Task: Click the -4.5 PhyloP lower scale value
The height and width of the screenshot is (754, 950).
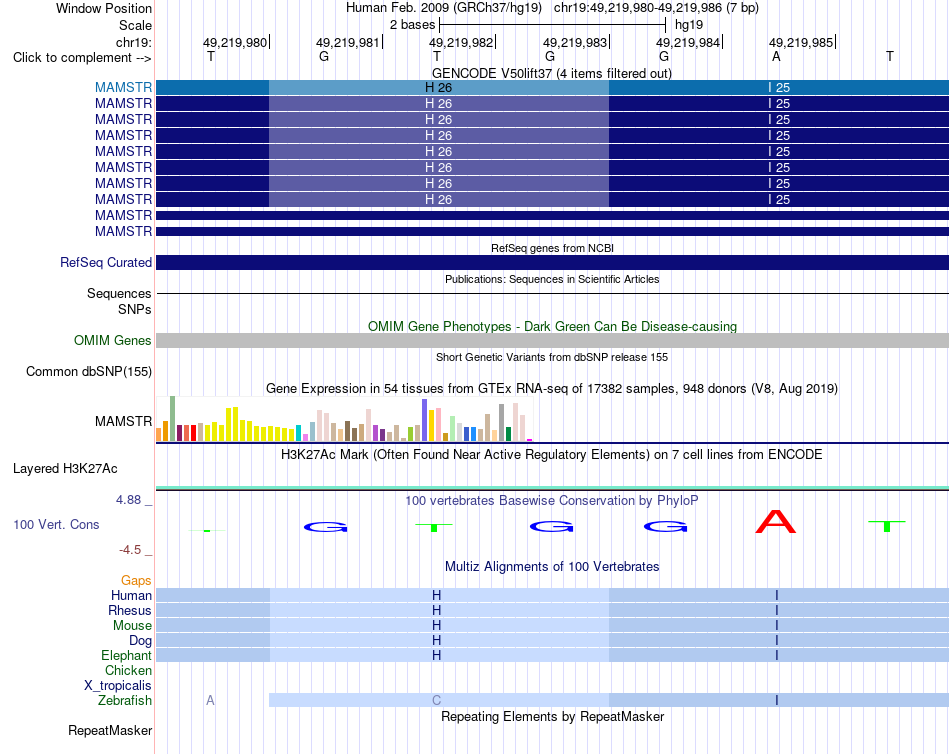Action: 130,550
